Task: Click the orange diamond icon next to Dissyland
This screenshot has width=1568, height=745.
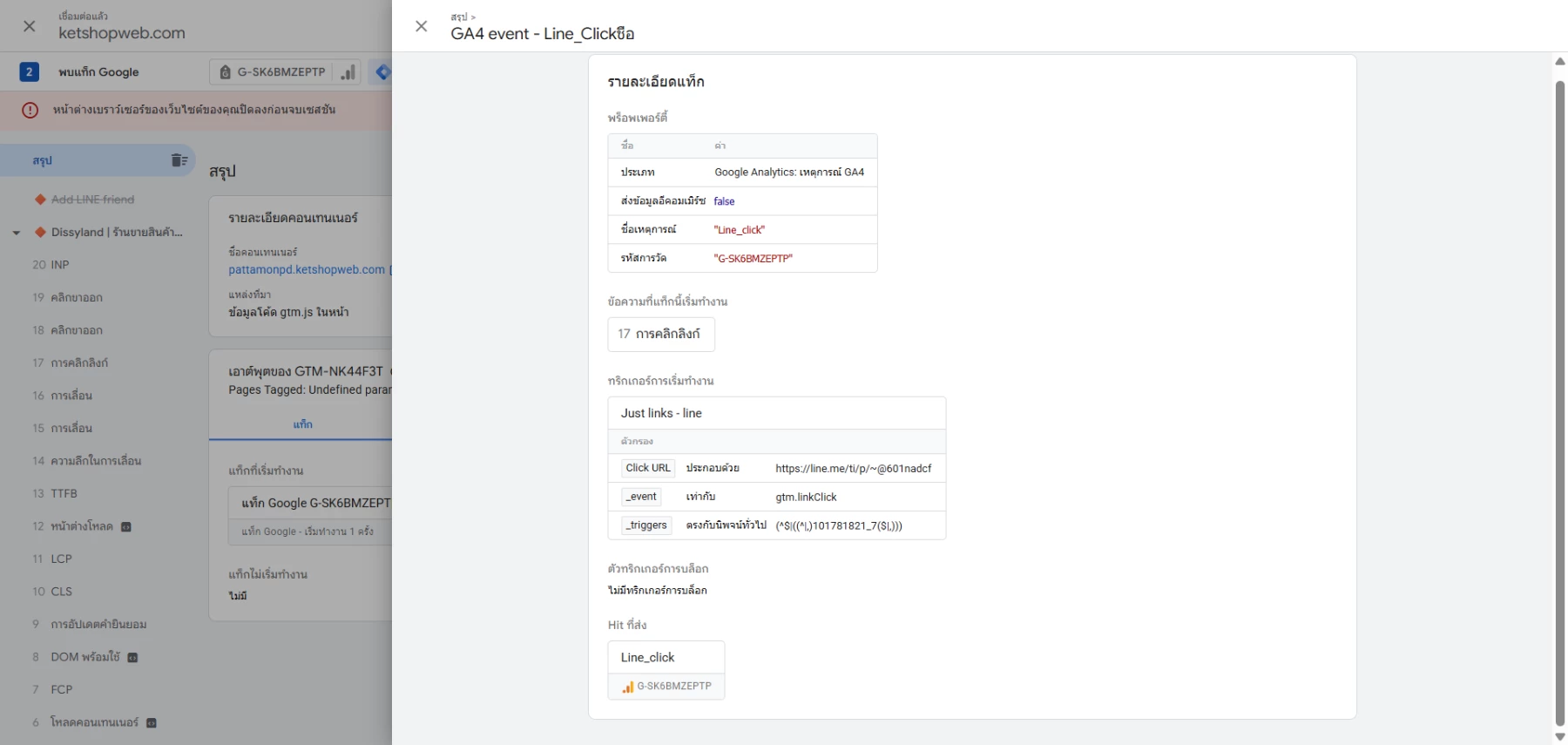Action: tap(40, 233)
